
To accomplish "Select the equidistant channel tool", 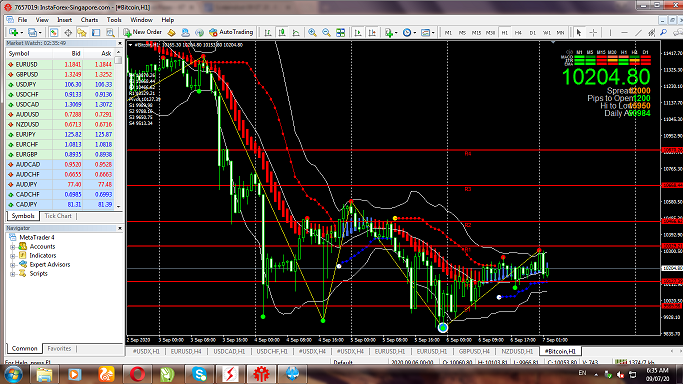I will [652, 33].
